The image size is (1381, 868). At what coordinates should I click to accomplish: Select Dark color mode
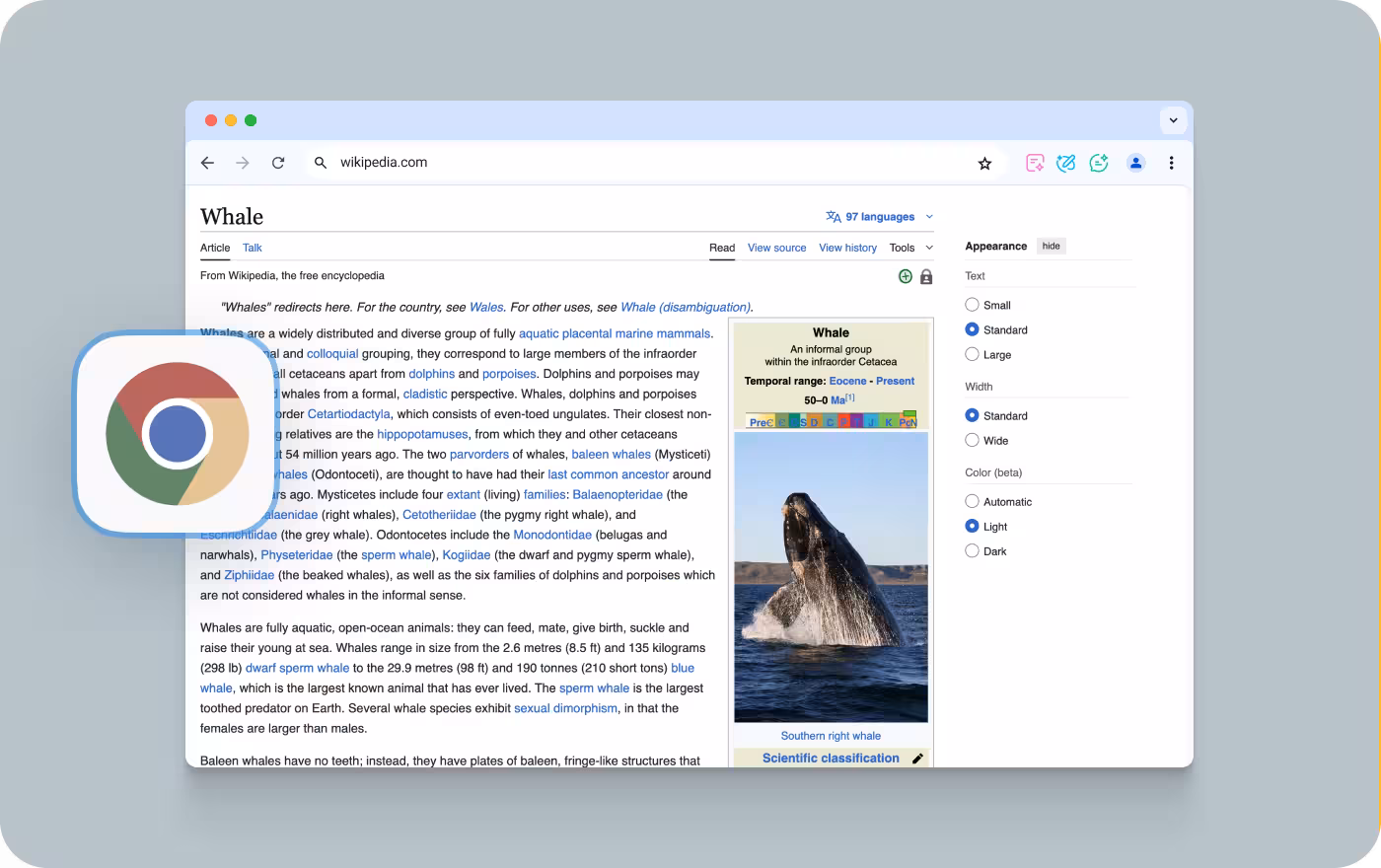pos(972,550)
